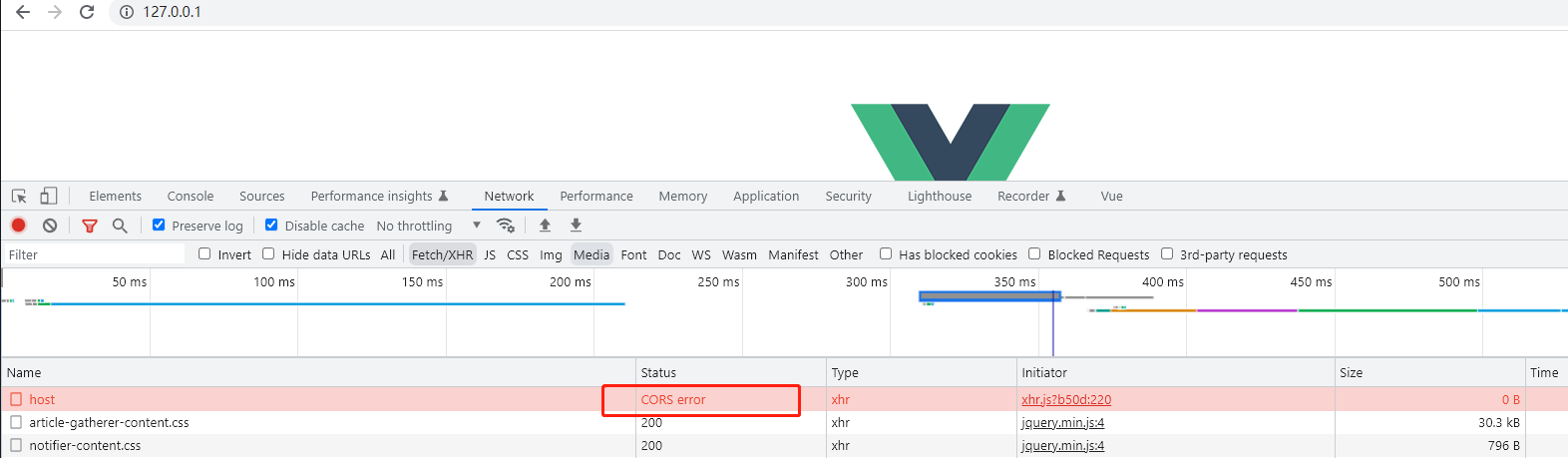Image resolution: width=1568 pixels, height=458 pixels.
Task: Open the Memory tab
Action: point(683,197)
